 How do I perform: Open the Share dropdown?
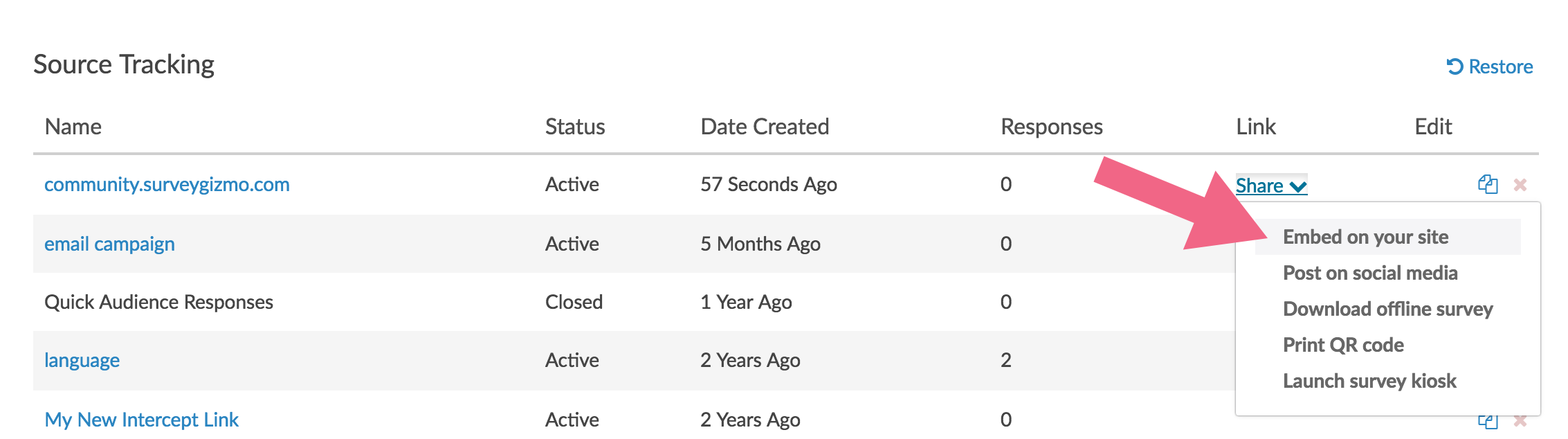pyautogui.click(x=1271, y=186)
